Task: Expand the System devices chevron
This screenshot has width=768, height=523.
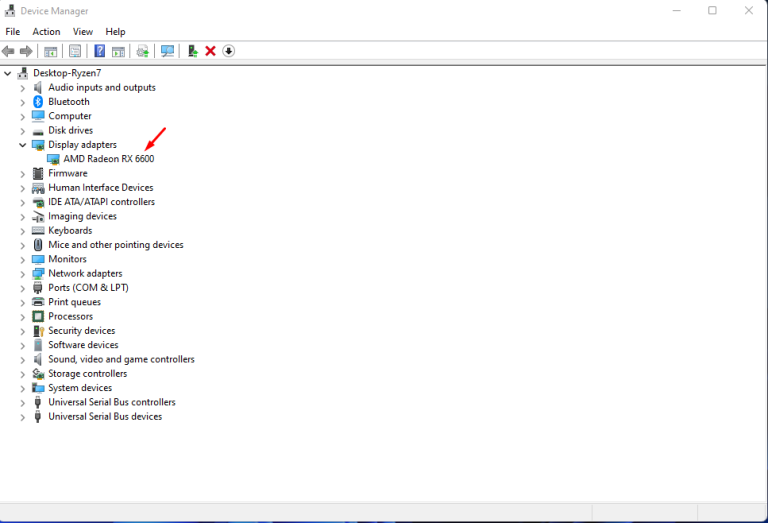Action: pos(23,388)
